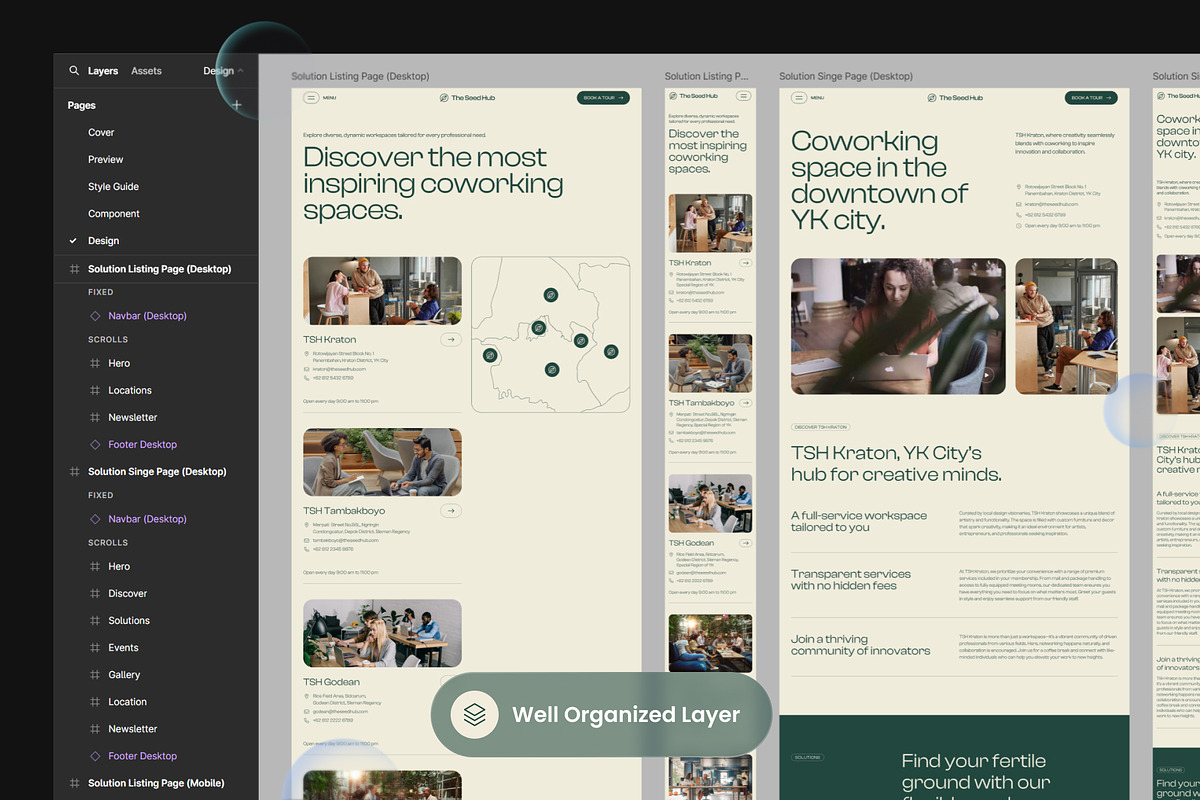Image resolution: width=1200 pixels, height=800 pixels.
Task: Select The Seed Hub logo in the Listing Desktop frame
Action: click(x=467, y=98)
